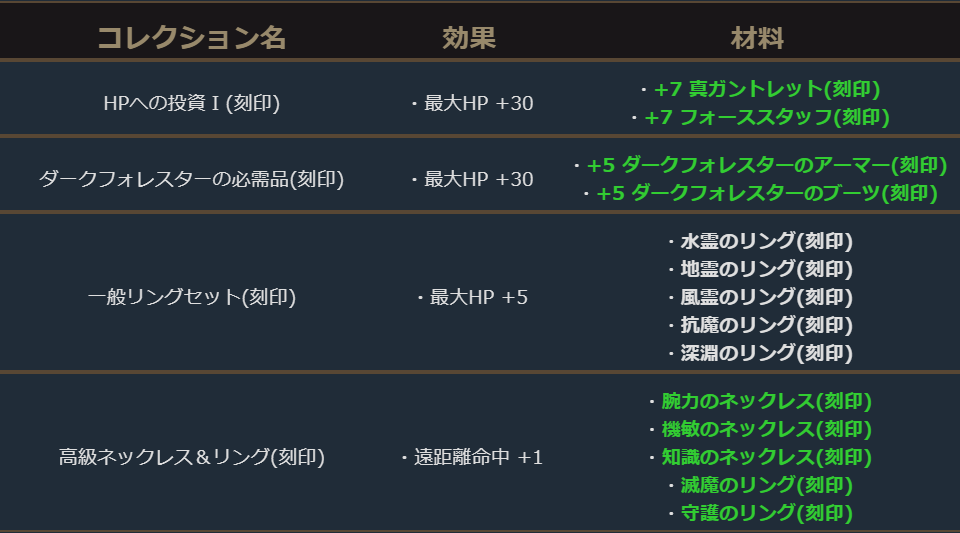Open the 腕力のネックレス(刻印) material link

click(x=766, y=401)
